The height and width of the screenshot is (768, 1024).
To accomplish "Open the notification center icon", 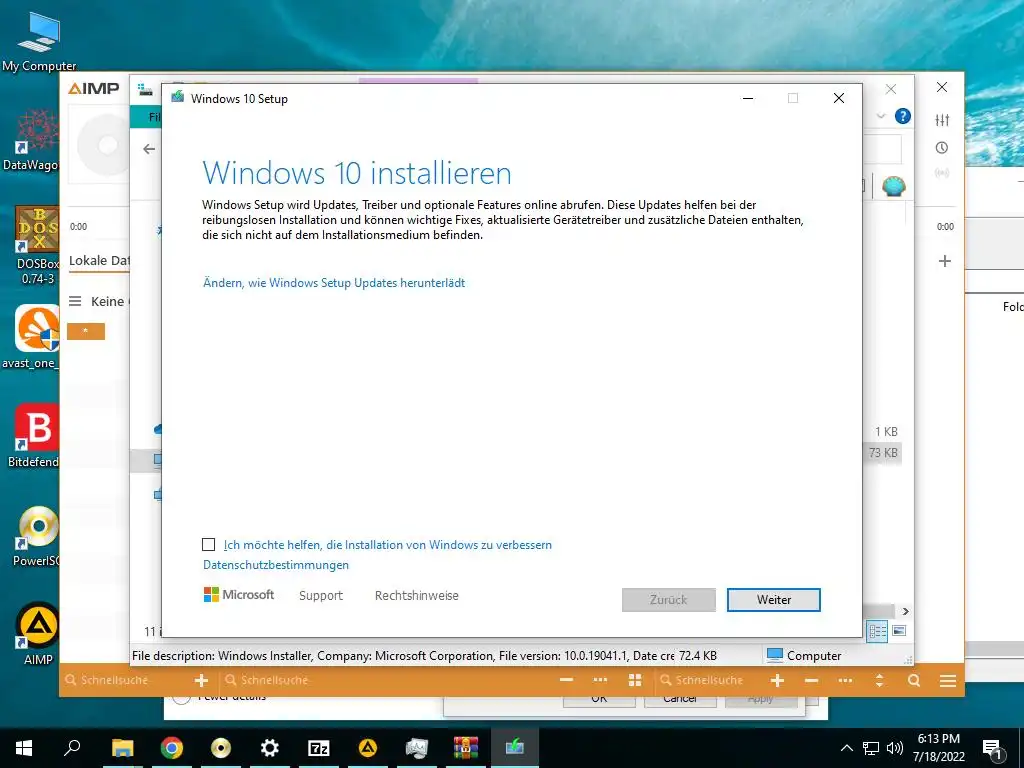I will pyautogui.click(x=993, y=749).
